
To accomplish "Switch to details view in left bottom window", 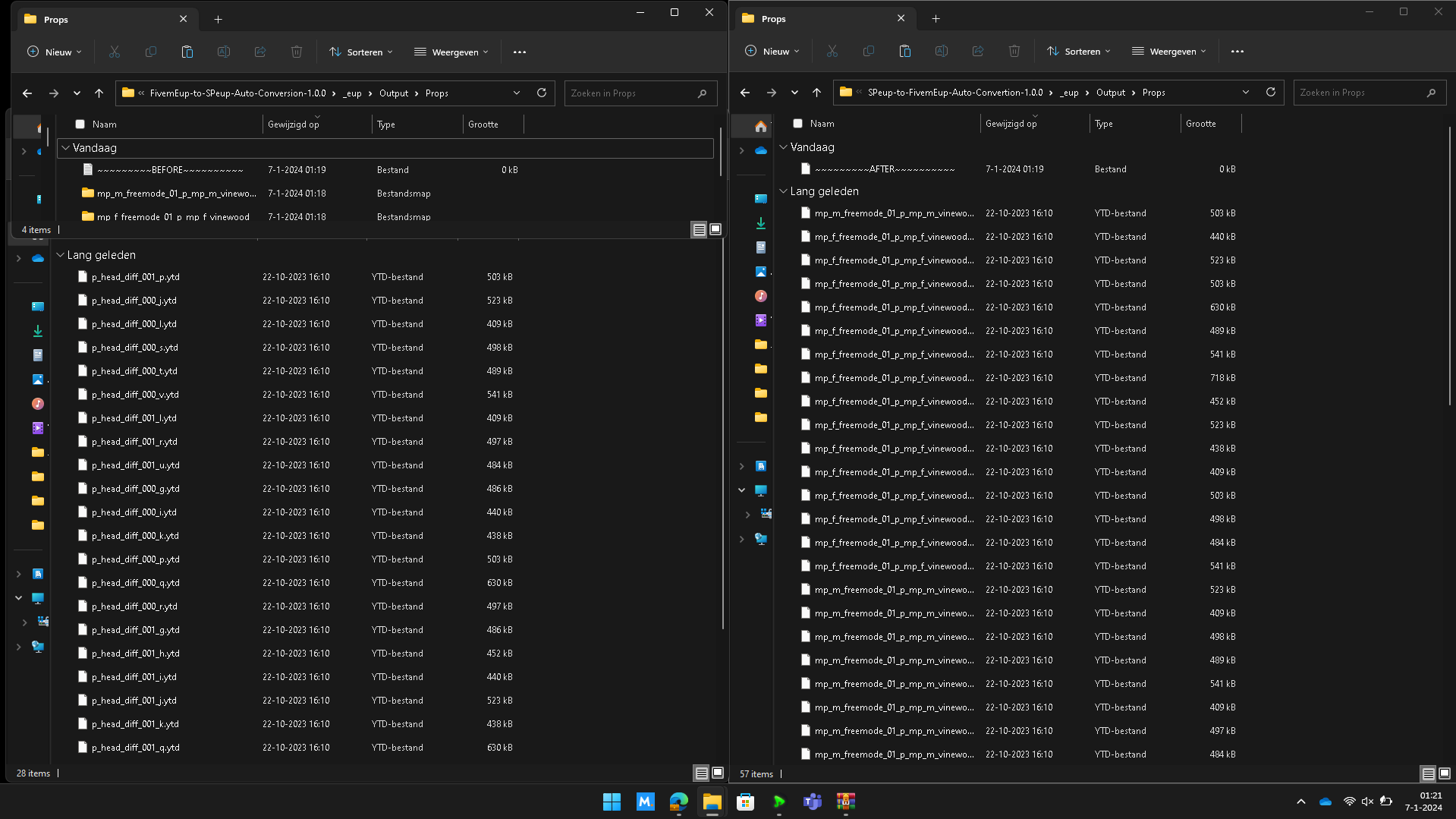I will pos(700,773).
